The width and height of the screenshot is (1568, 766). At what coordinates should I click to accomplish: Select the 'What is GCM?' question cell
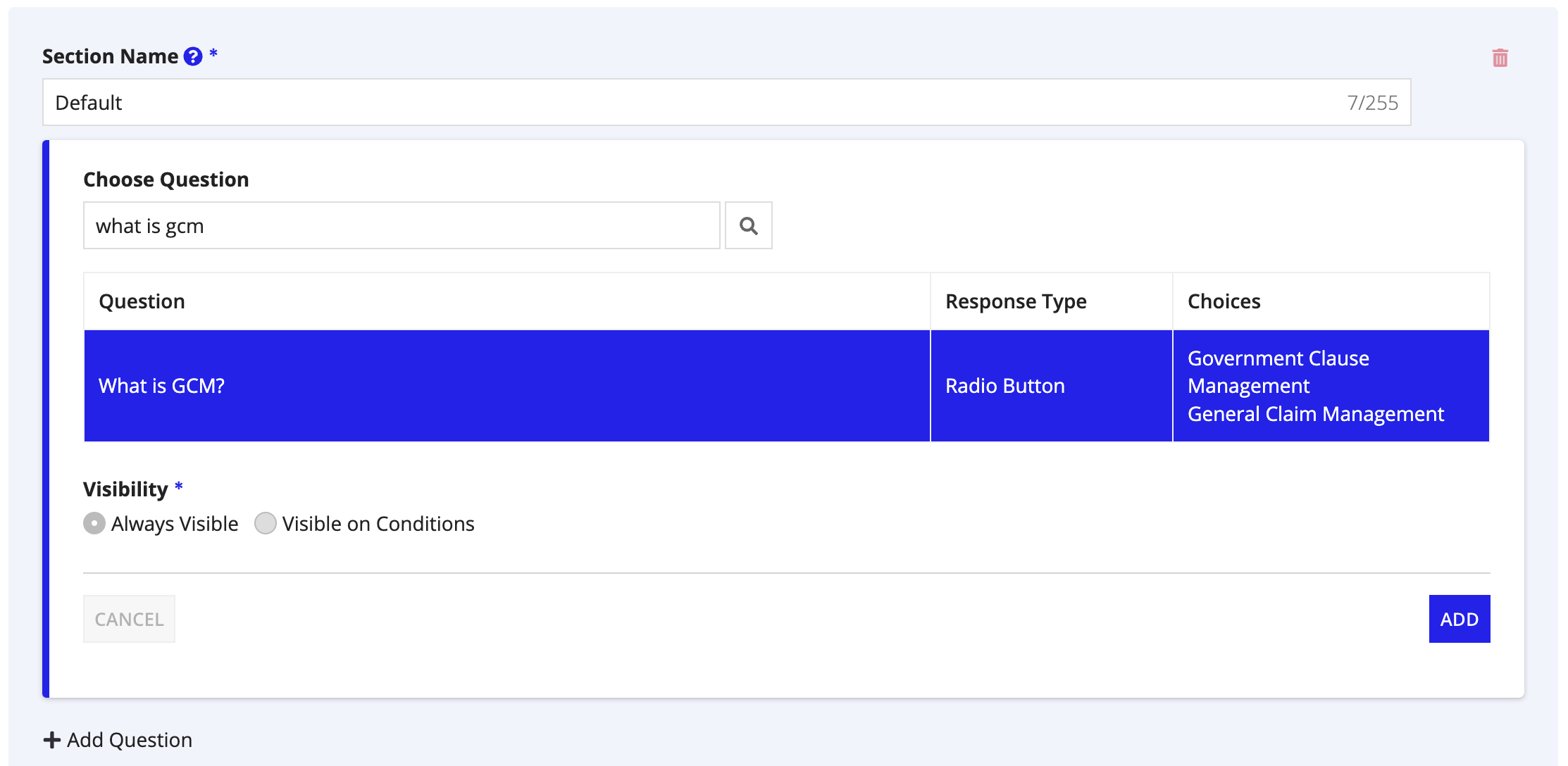click(x=507, y=386)
